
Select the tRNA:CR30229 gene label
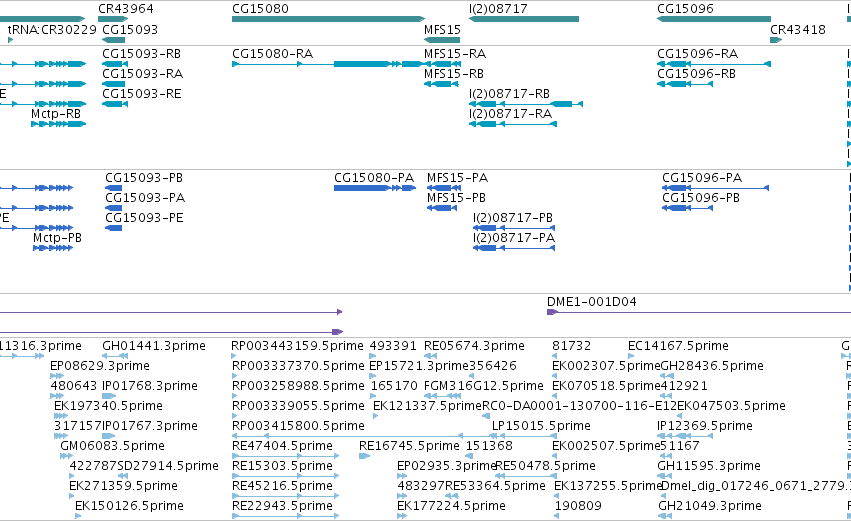tap(52, 29)
